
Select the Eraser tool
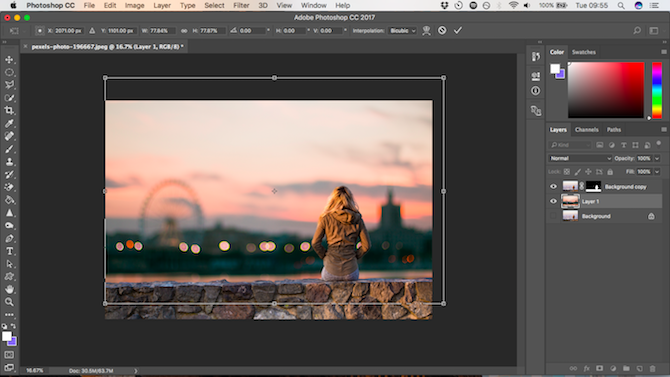(9, 187)
